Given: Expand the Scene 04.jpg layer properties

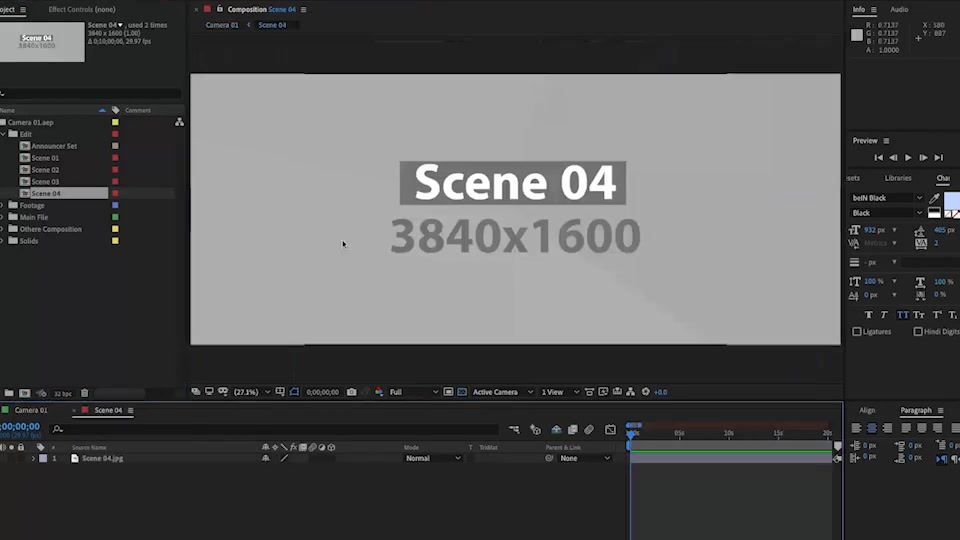Looking at the screenshot, I should coord(33,458).
